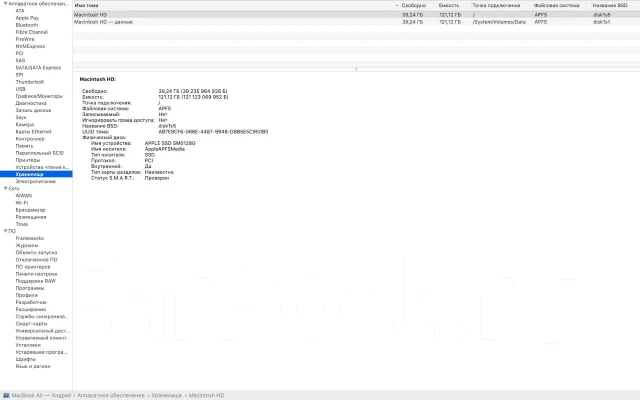This screenshot has height=400, width=640.
Task: Sort by Название BSD column header
Action: (610, 5)
